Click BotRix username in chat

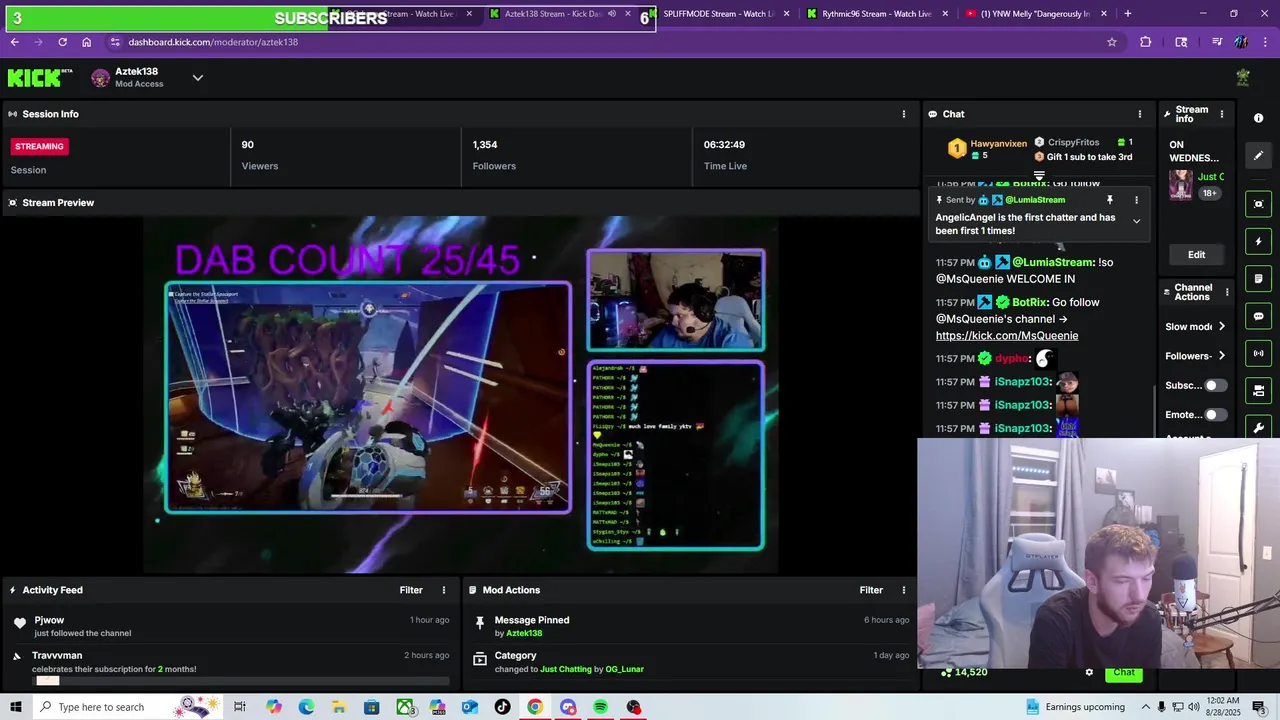pos(1030,302)
